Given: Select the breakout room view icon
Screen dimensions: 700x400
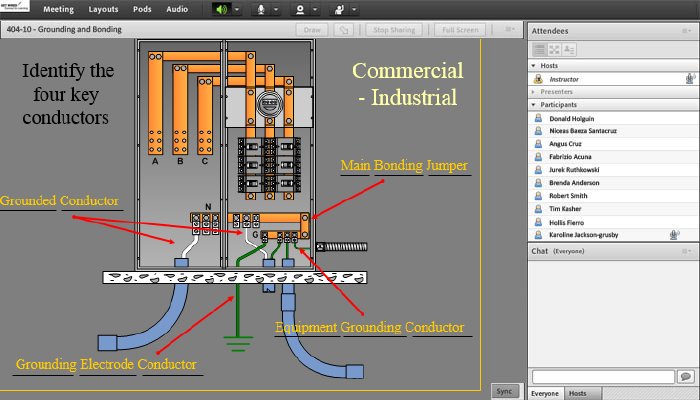Looking at the screenshot, I should tap(553, 48).
